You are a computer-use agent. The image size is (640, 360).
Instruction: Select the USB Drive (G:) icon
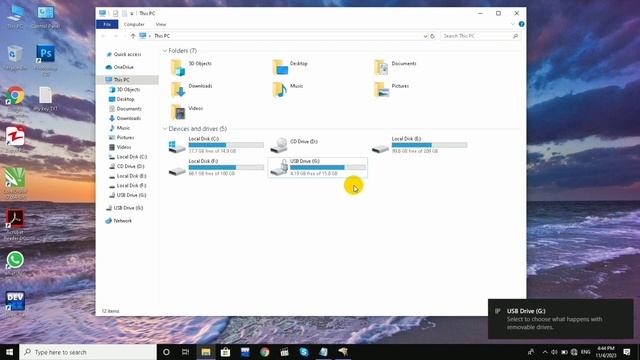pos(279,167)
